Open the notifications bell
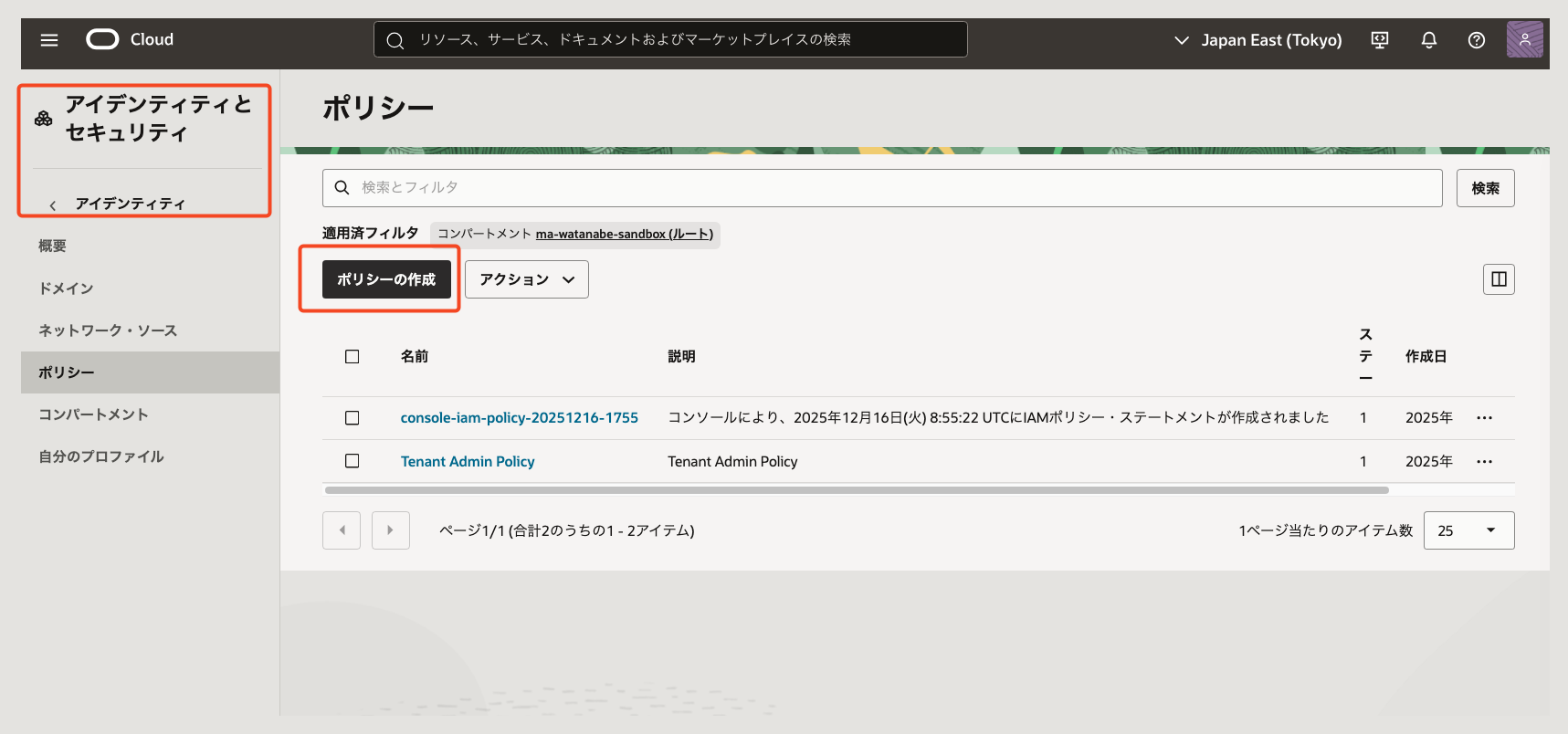The image size is (1568, 734). point(1429,40)
